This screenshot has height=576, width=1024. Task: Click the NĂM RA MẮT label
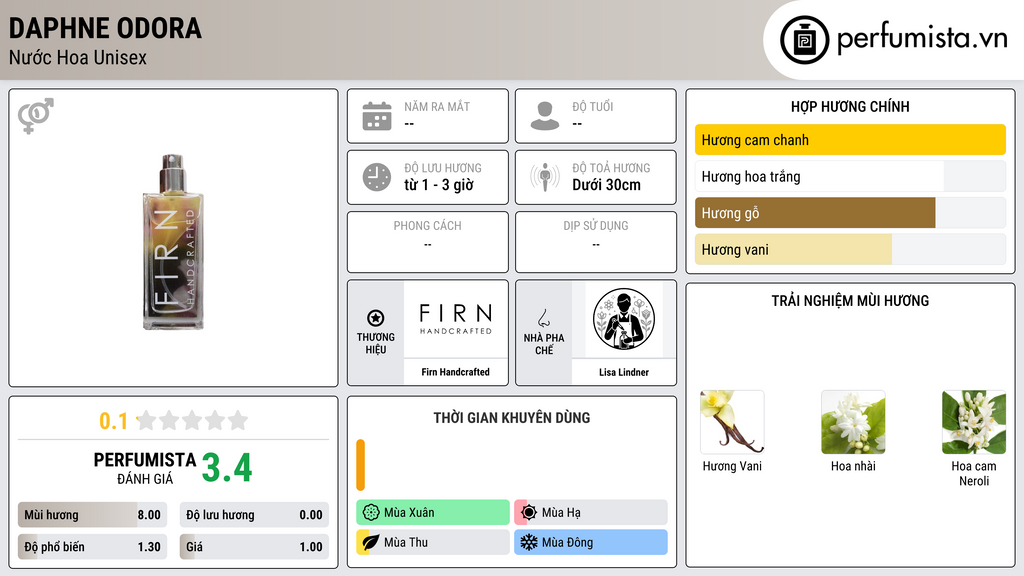coord(437,106)
